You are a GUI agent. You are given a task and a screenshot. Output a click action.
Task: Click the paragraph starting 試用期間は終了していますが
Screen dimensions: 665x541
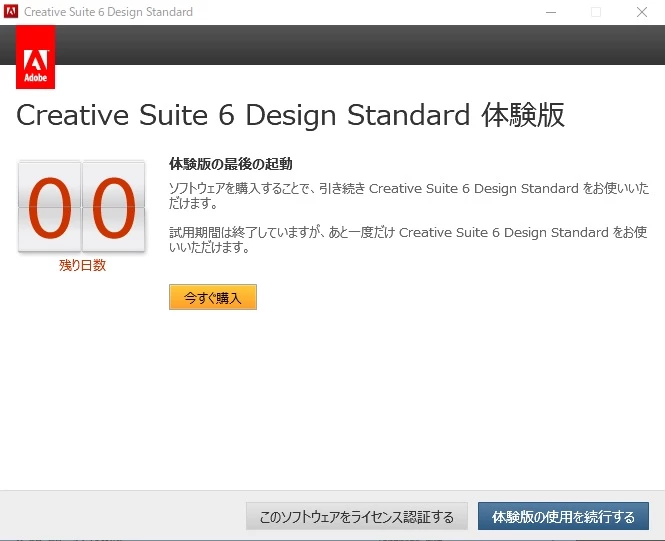pos(408,240)
